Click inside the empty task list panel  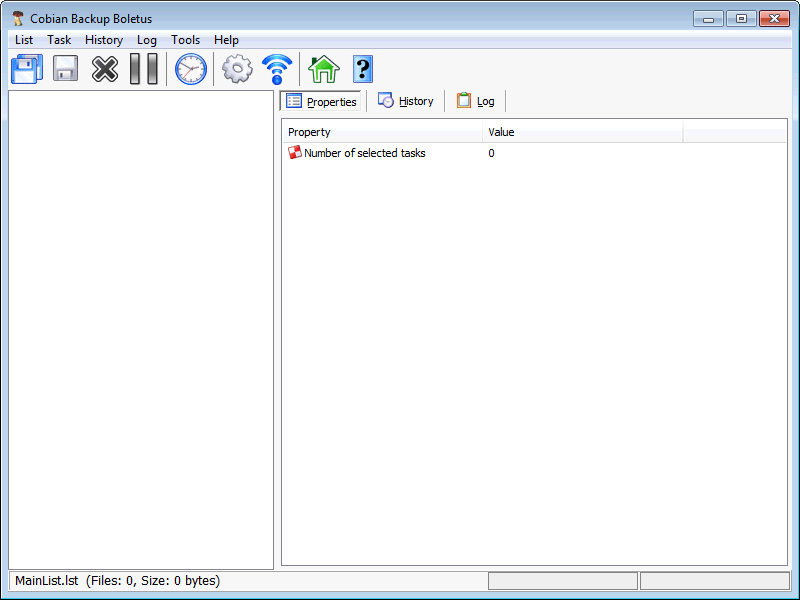pos(141,330)
